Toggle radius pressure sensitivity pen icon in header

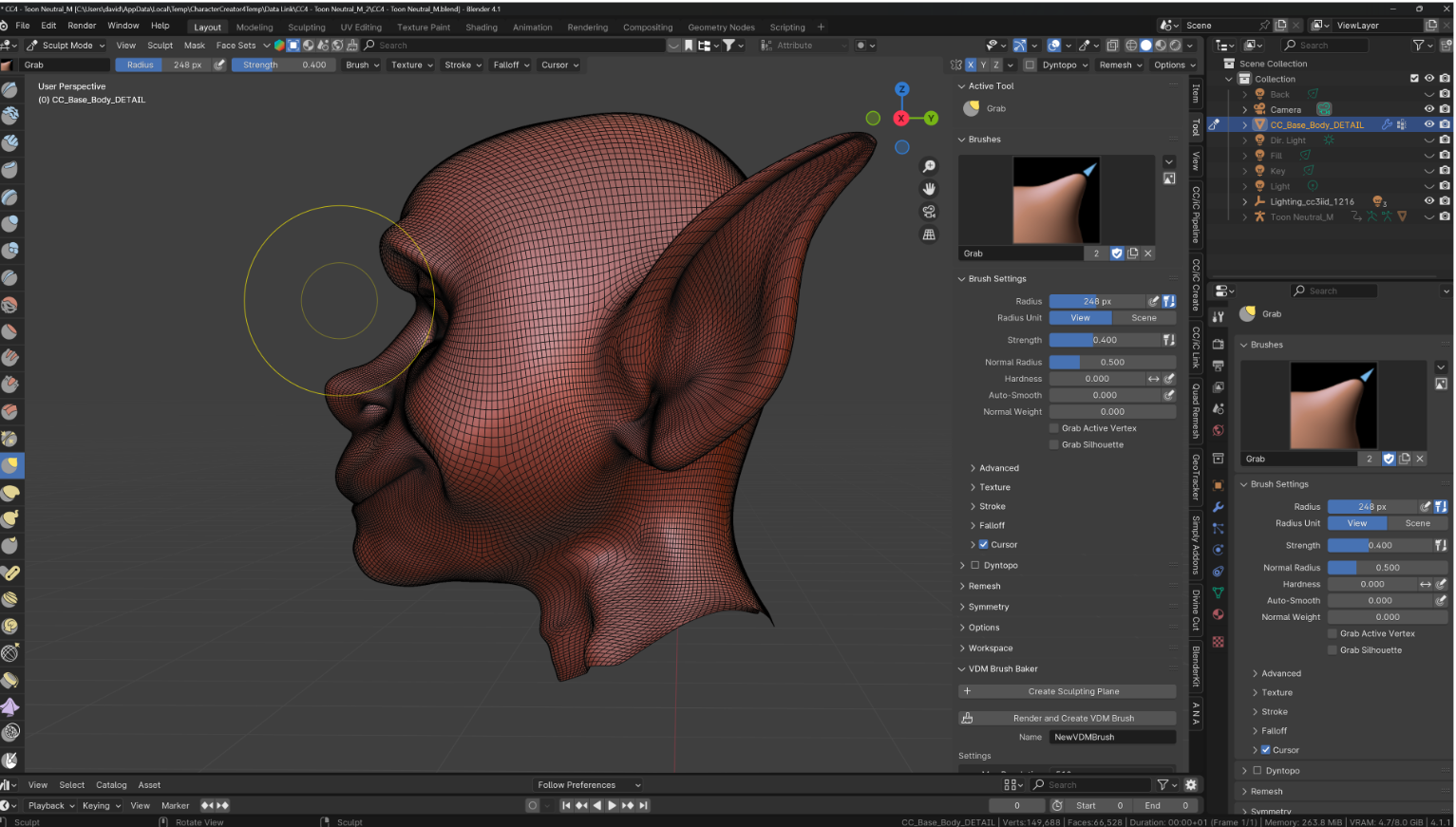click(x=220, y=66)
